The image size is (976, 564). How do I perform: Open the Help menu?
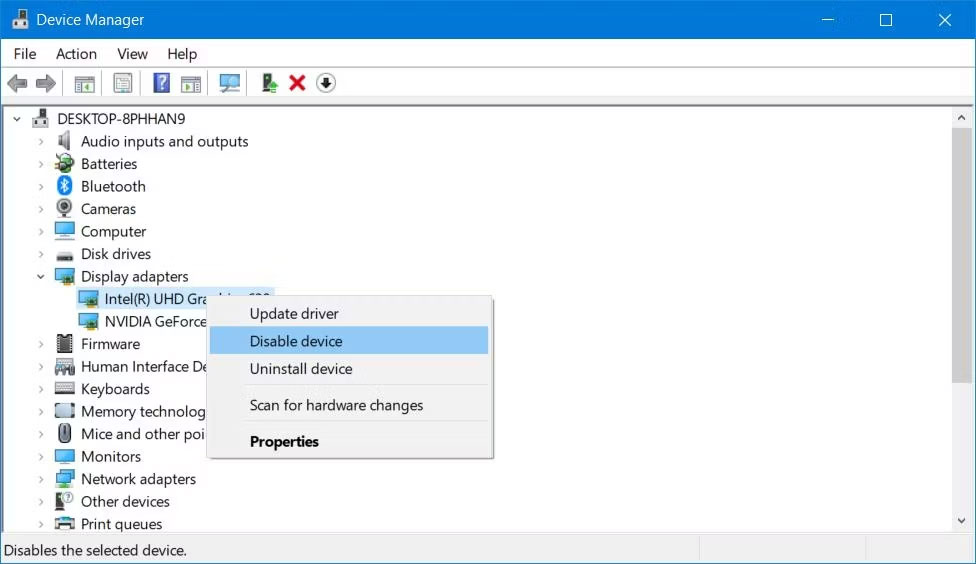182,54
